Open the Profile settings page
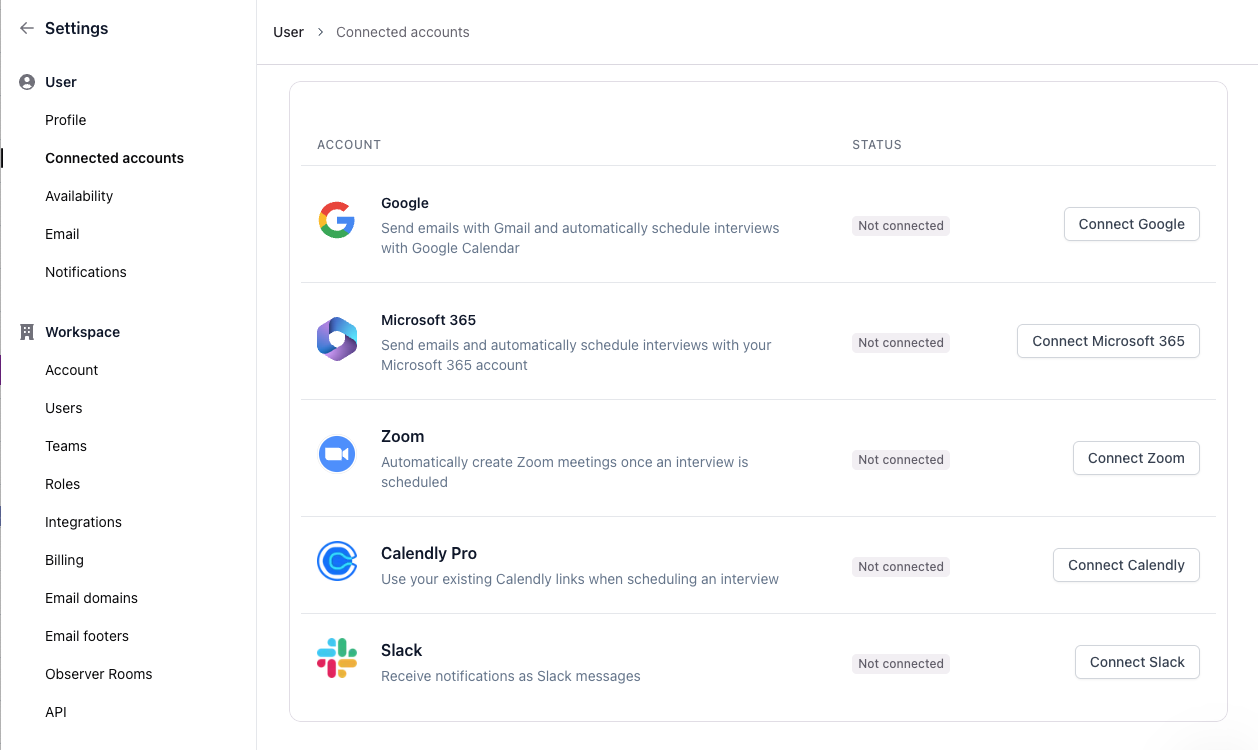 tap(66, 120)
